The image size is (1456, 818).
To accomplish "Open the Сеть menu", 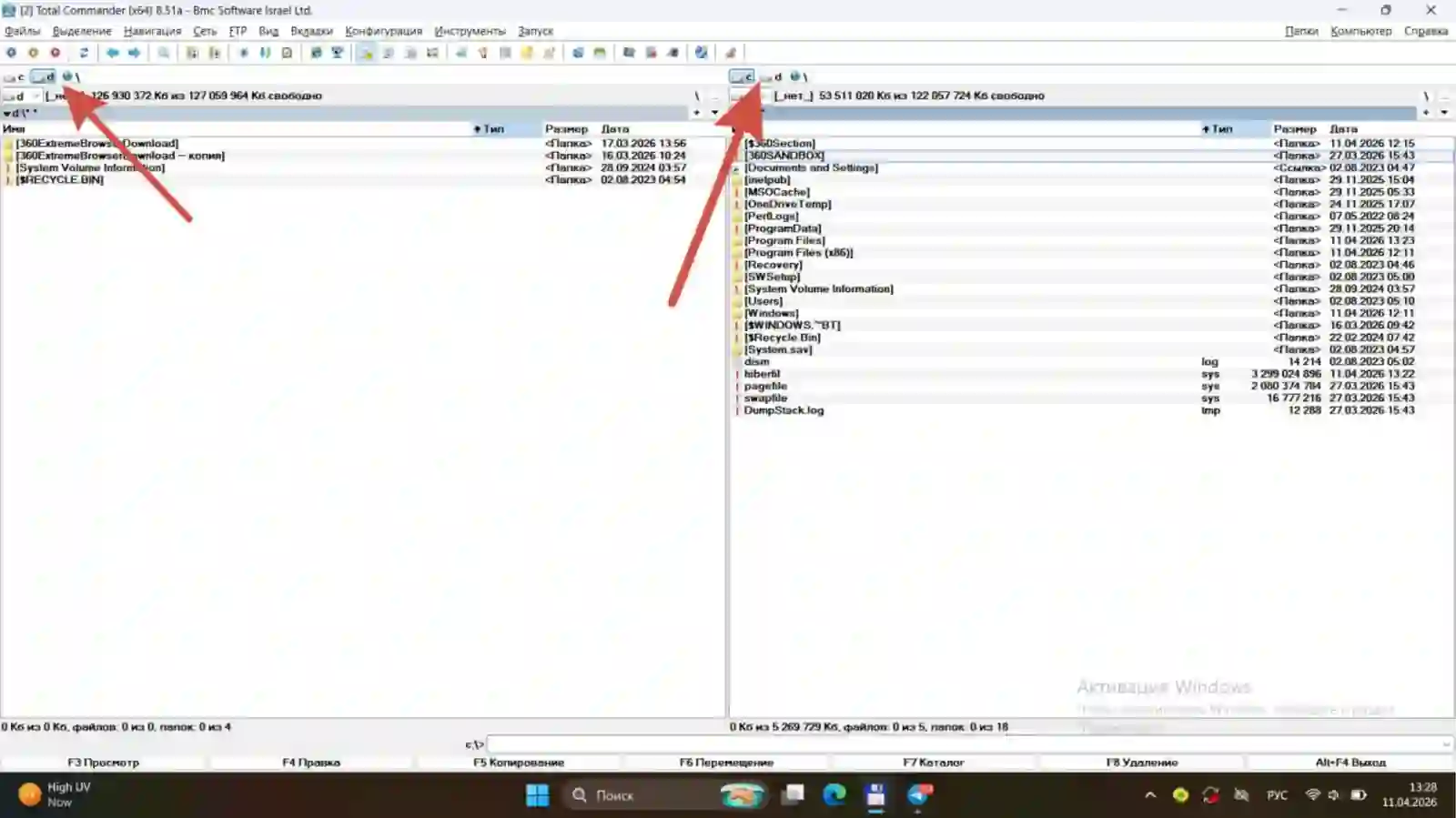I will coord(205,31).
